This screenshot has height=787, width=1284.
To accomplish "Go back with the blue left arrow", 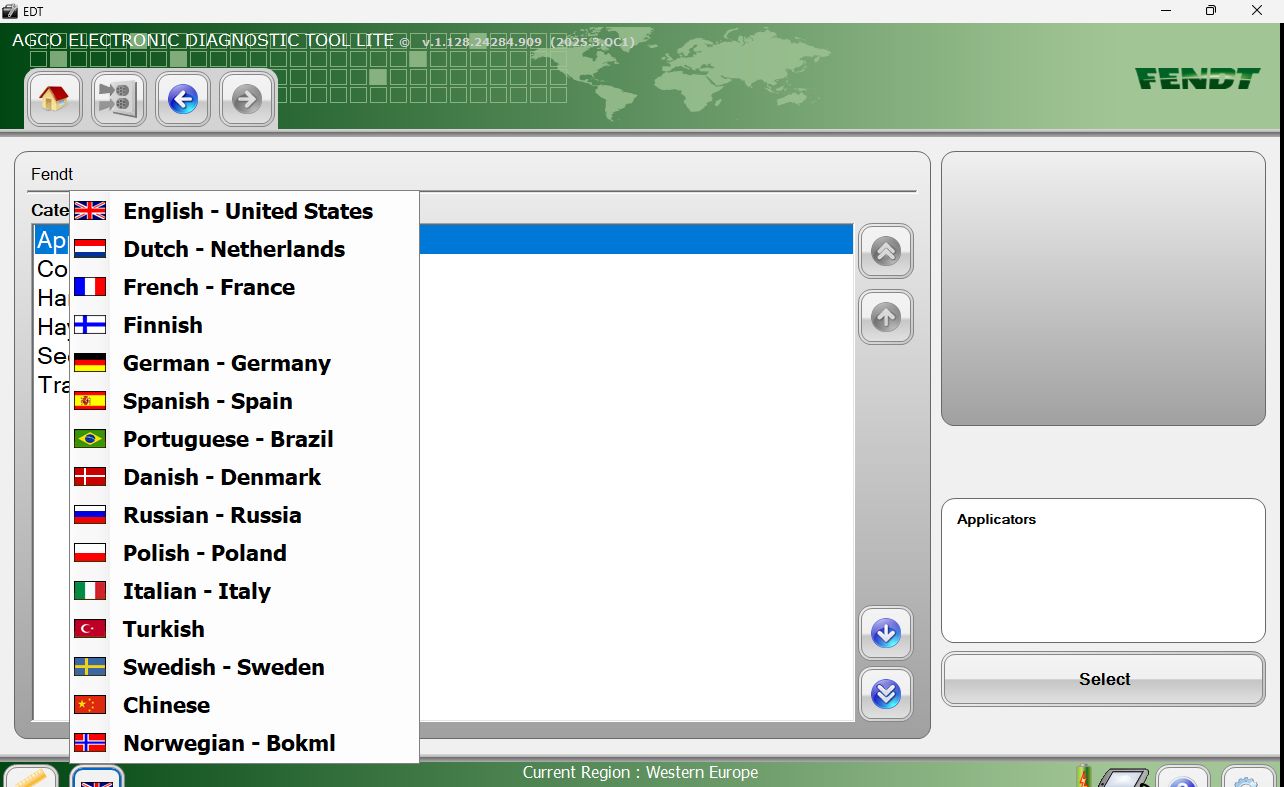I will [x=182, y=99].
